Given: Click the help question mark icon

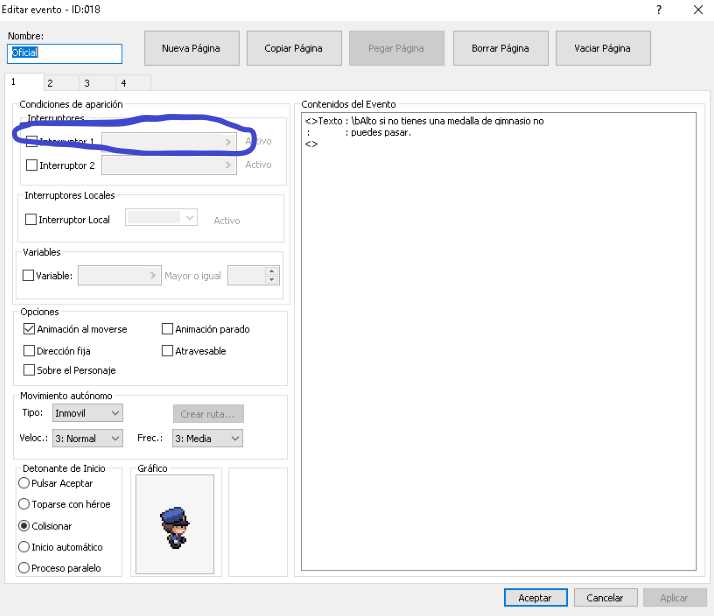Looking at the screenshot, I should coord(658,9).
